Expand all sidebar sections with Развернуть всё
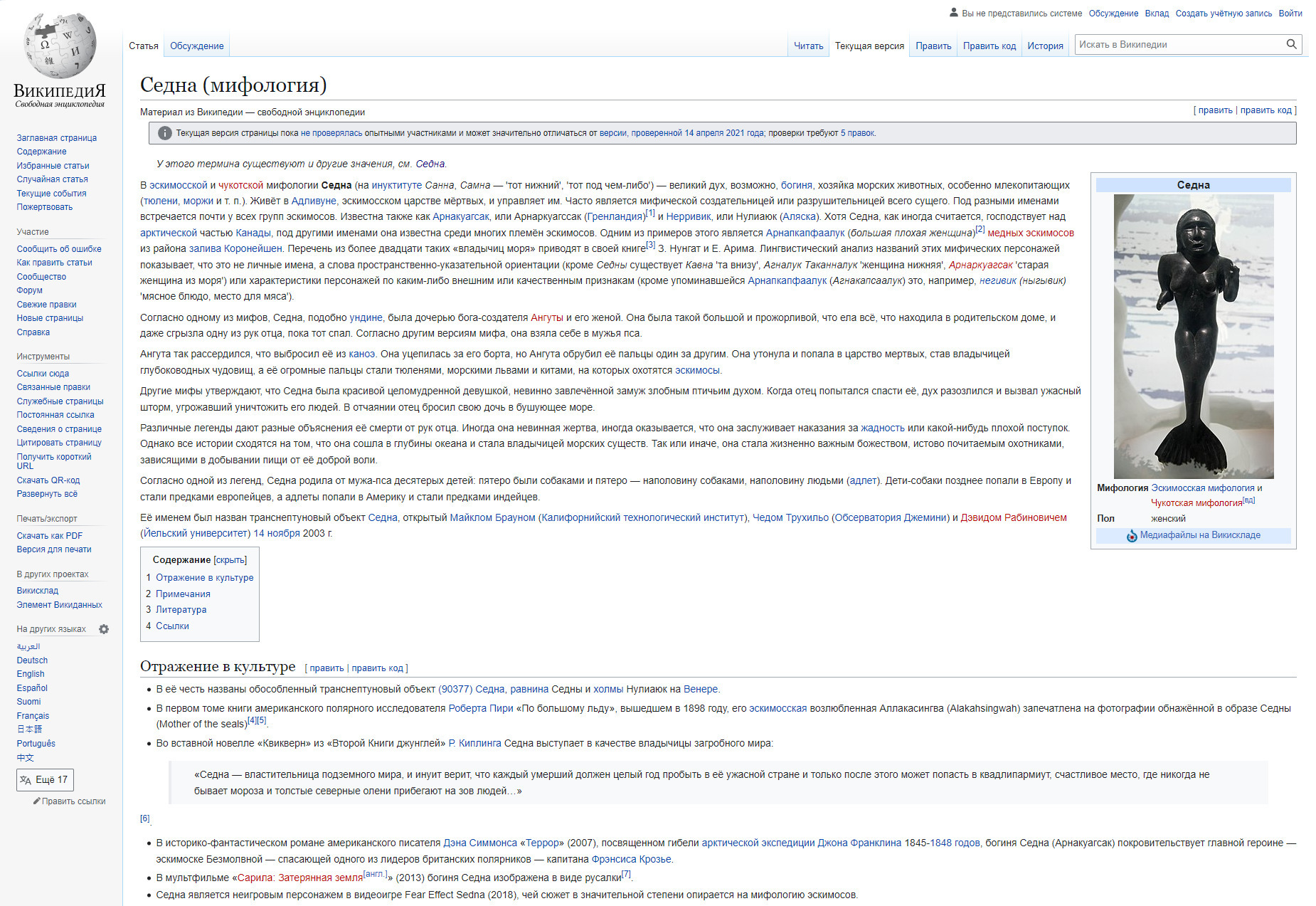Screen dimensions: 1316x906 tap(47, 494)
